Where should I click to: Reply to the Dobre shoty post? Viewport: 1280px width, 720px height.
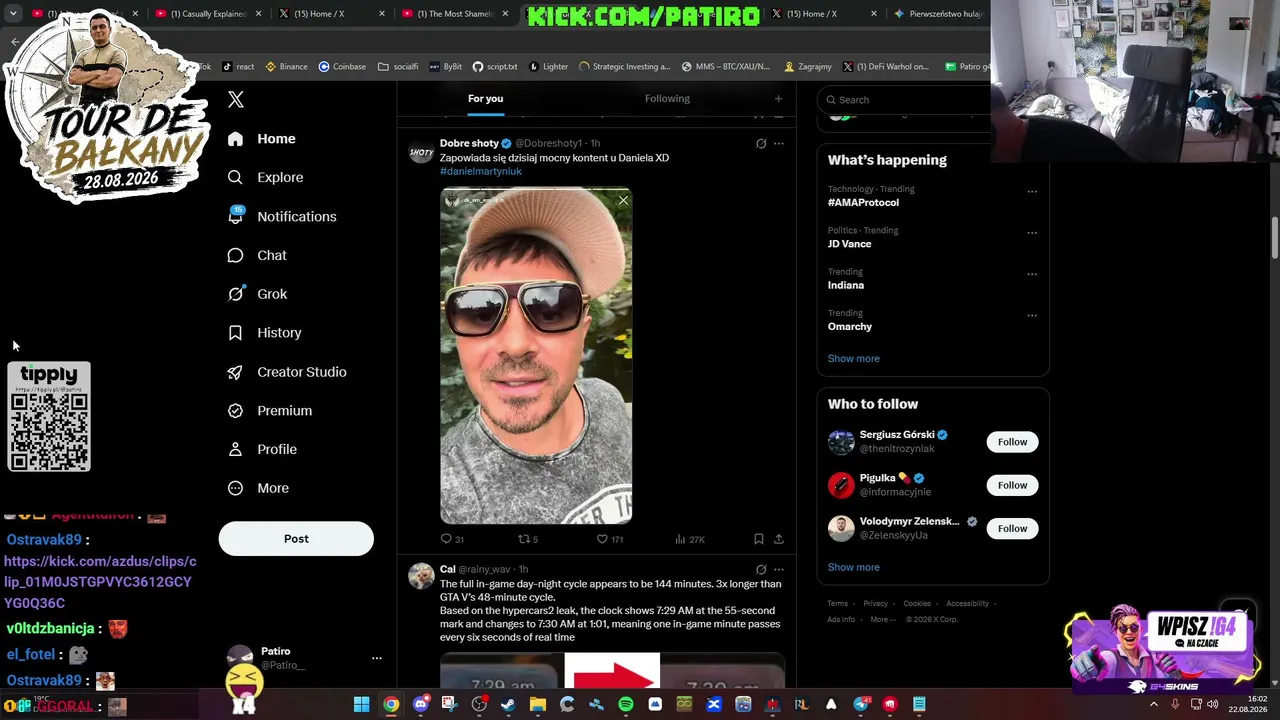click(x=452, y=539)
